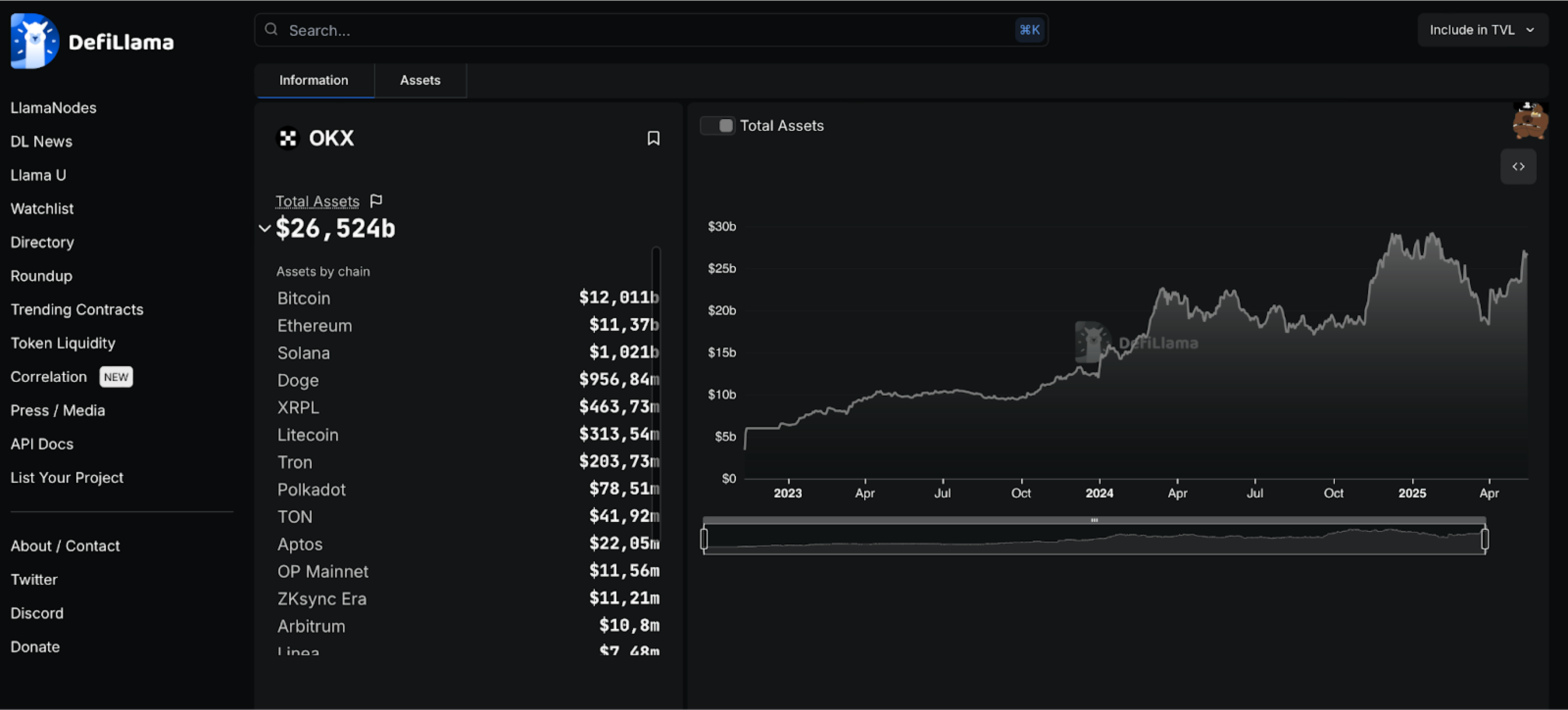Open Token Liquidity page
Viewport: 1568px width, 710px height.
[63, 343]
